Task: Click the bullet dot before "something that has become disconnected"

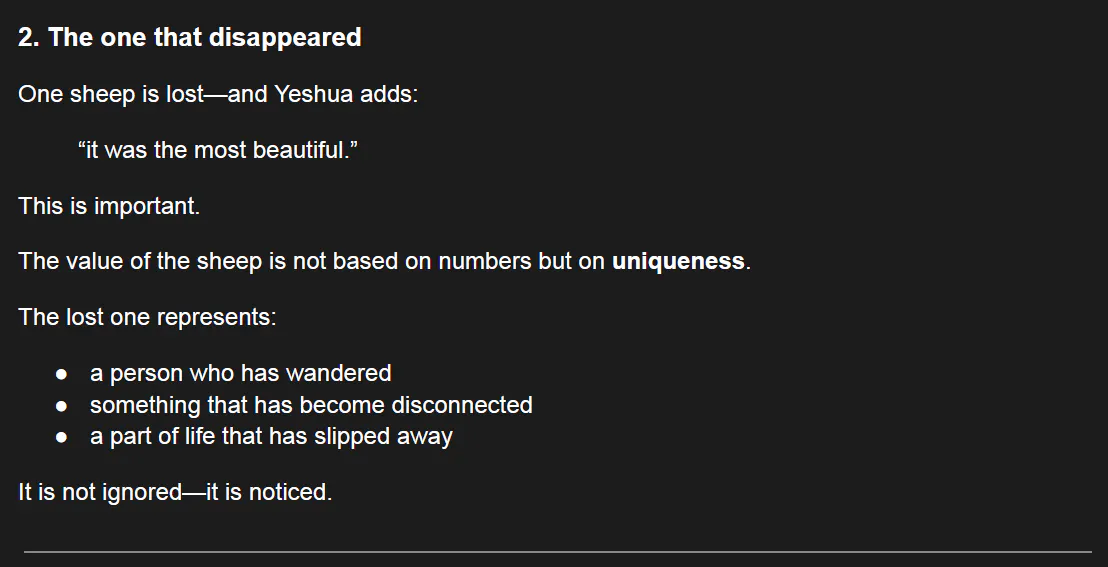Action: pyautogui.click(x=62, y=406)
